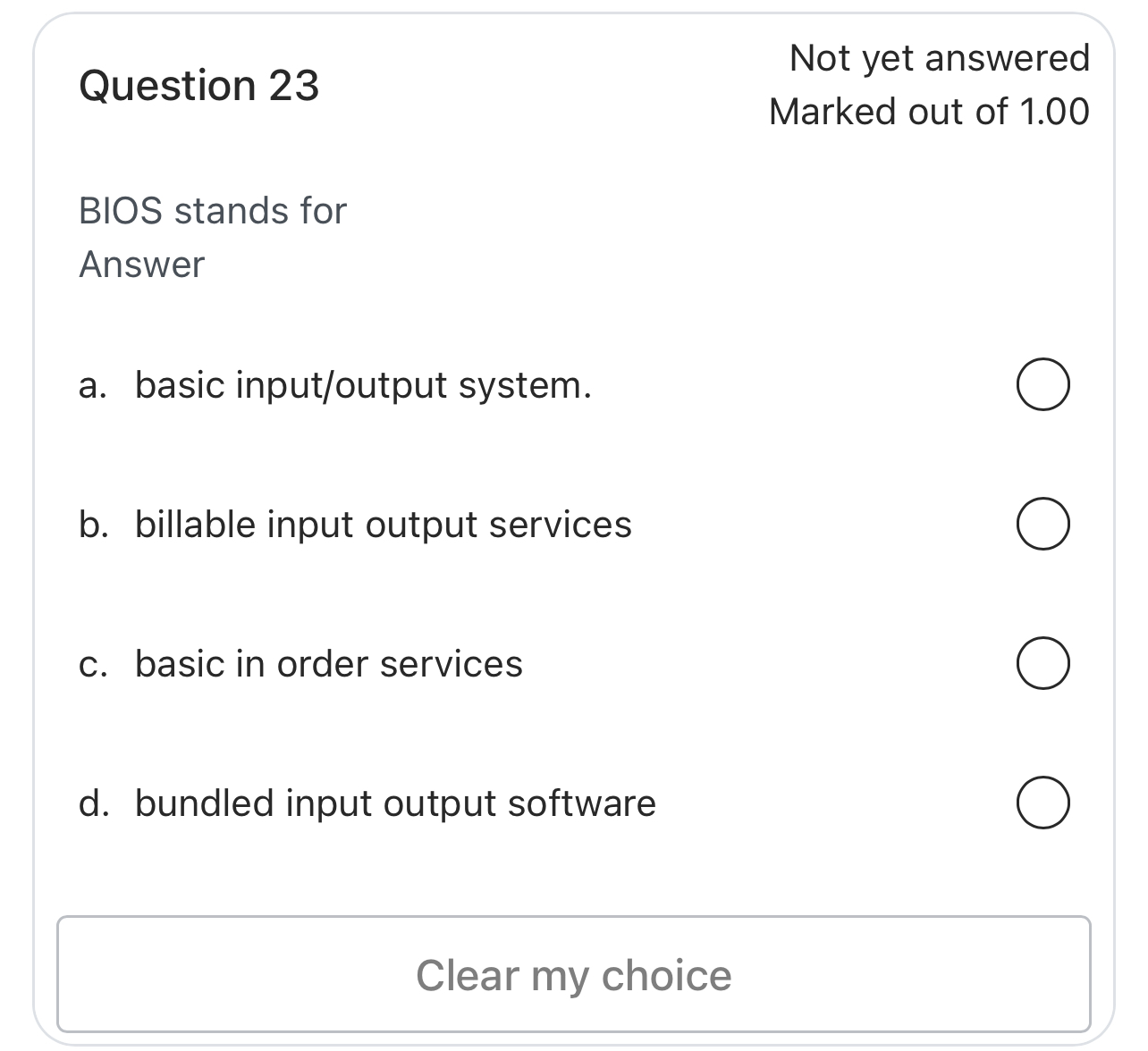The width and height of the screenshot is (1148, 1051).
Task: Click inside the Clear my choice button text
Action: tap(574, 975)
